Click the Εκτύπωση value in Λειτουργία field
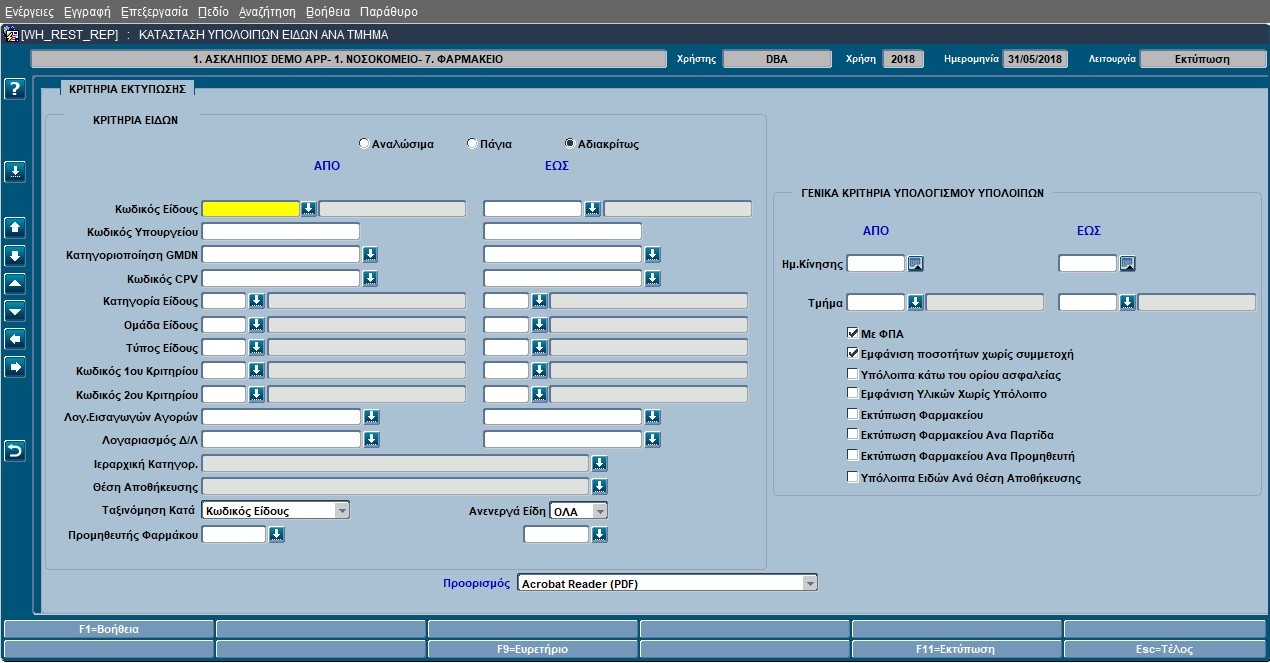The height and width of the screenshot is (663, 1270). pyautogui.click(x=1202, y=59)
